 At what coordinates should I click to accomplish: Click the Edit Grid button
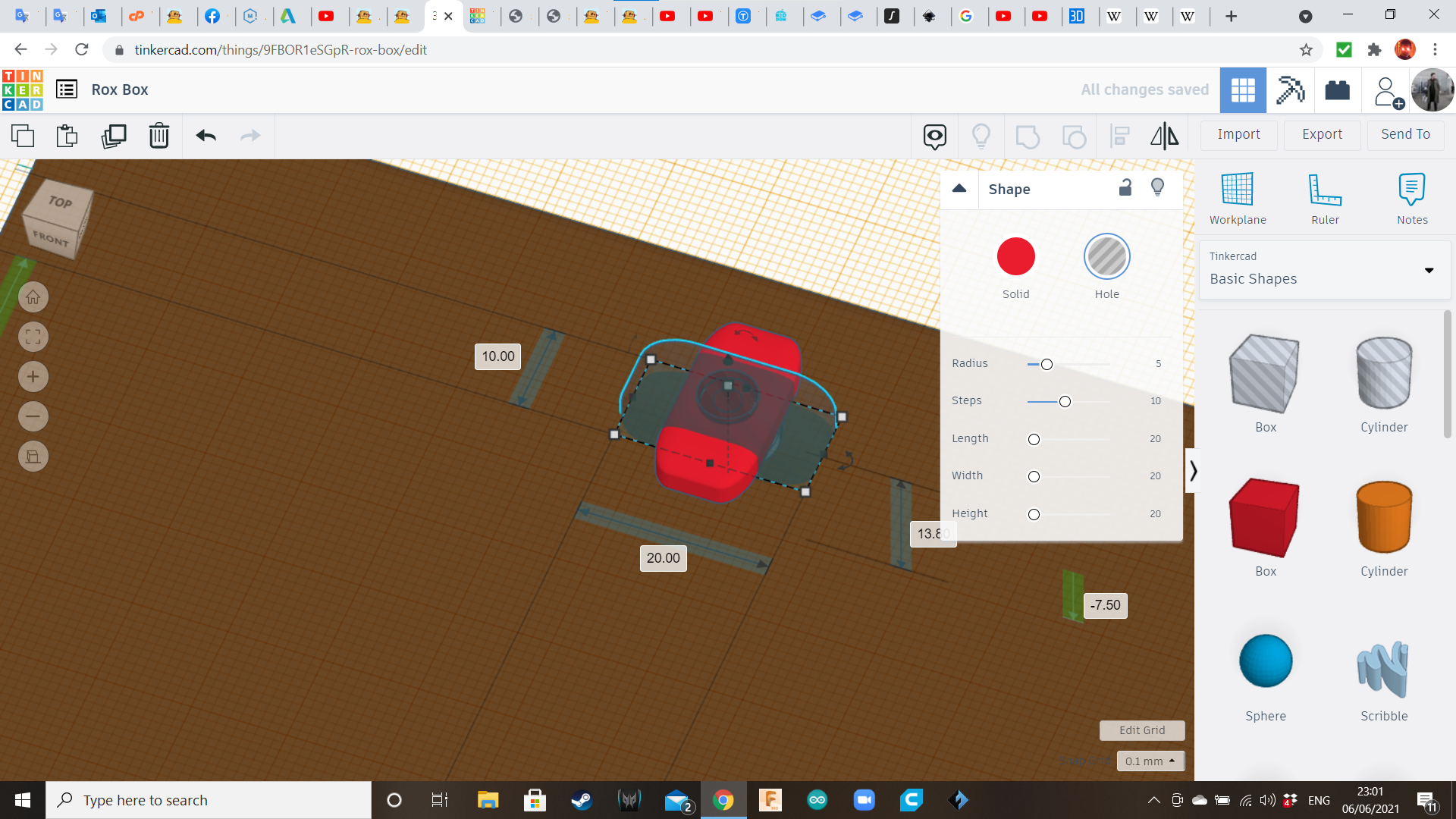click(1141, 730)
